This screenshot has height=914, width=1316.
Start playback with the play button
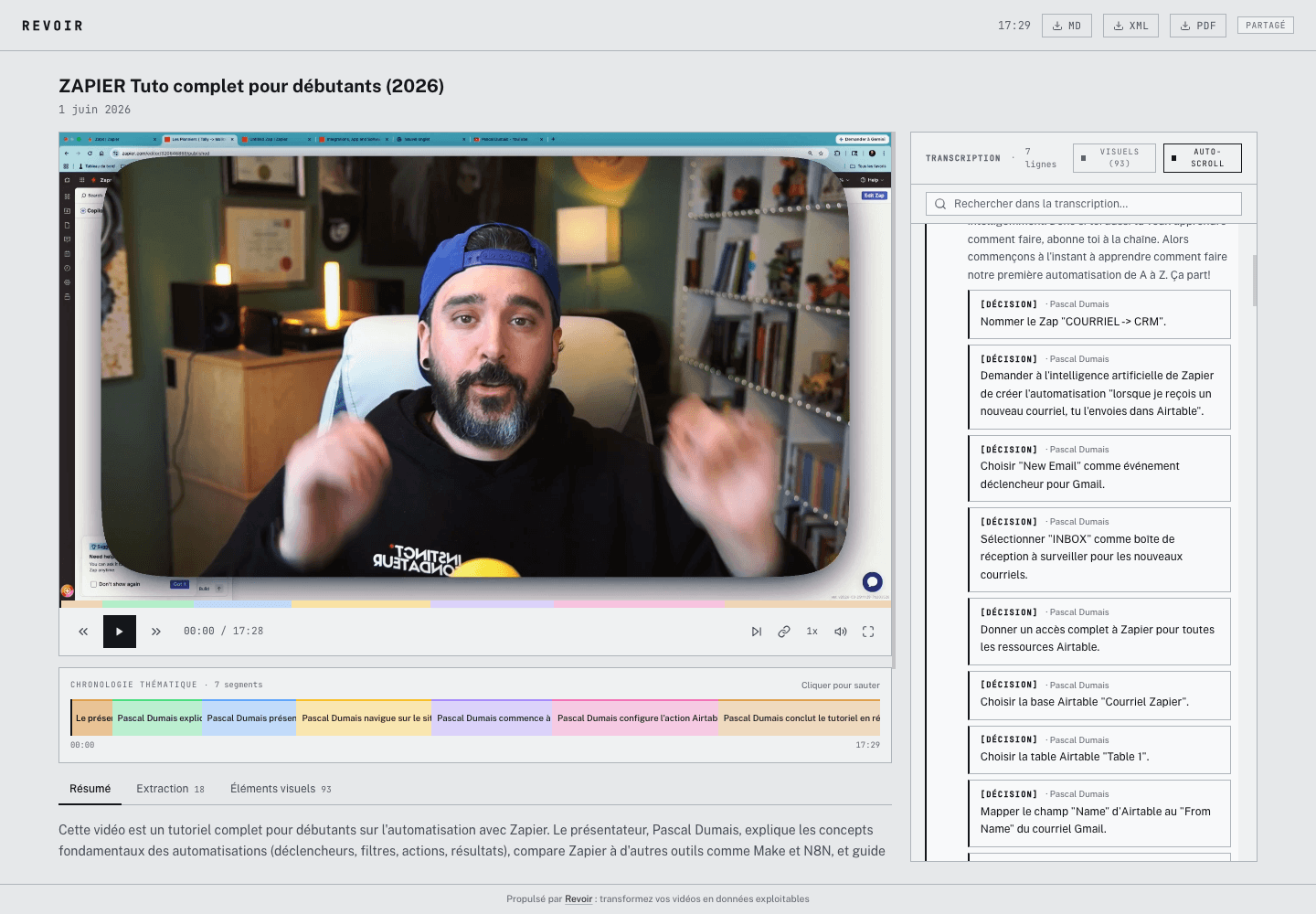[x=120, y=632]
